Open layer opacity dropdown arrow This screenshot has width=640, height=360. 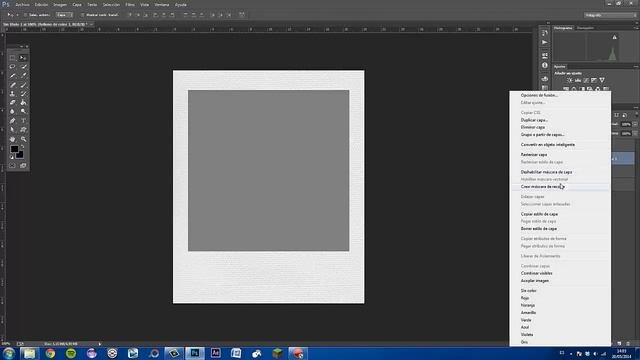point(635,124)
